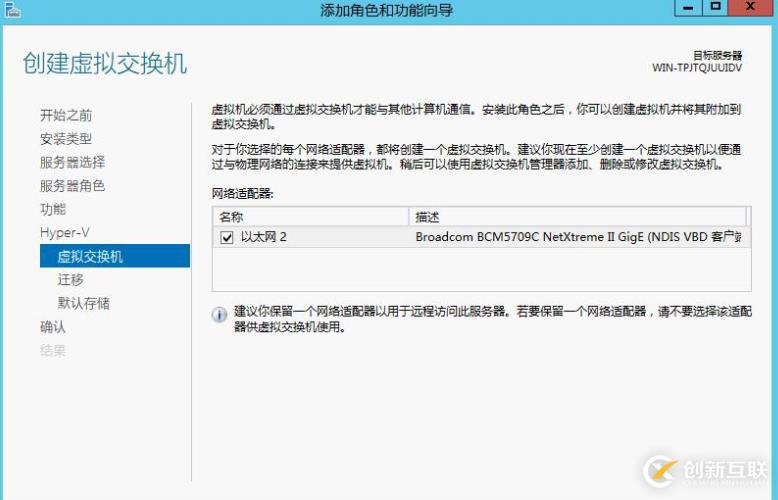Open the 安装类型 wizard page
This screenshot has width=778, height=500.
click(66, 138)
